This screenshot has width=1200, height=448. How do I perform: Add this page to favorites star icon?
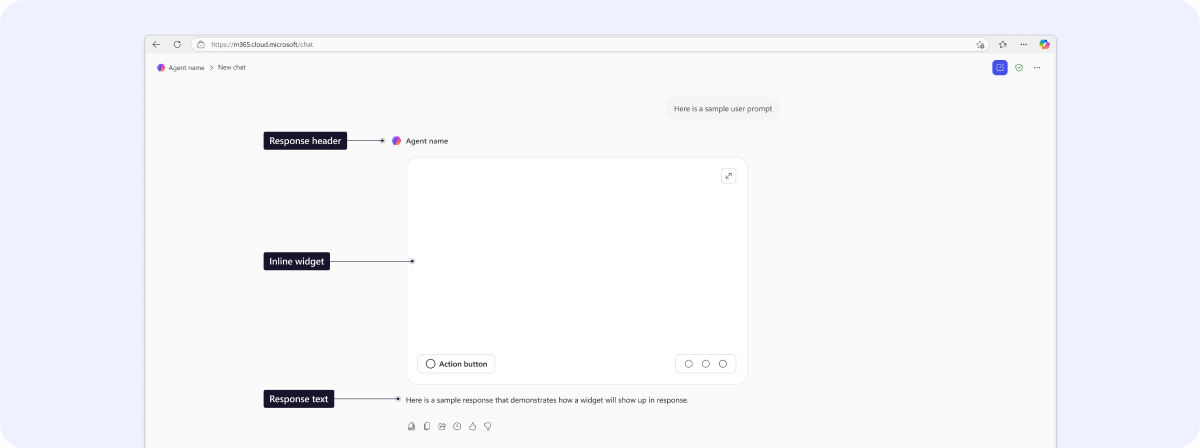(x=980, y=44)
